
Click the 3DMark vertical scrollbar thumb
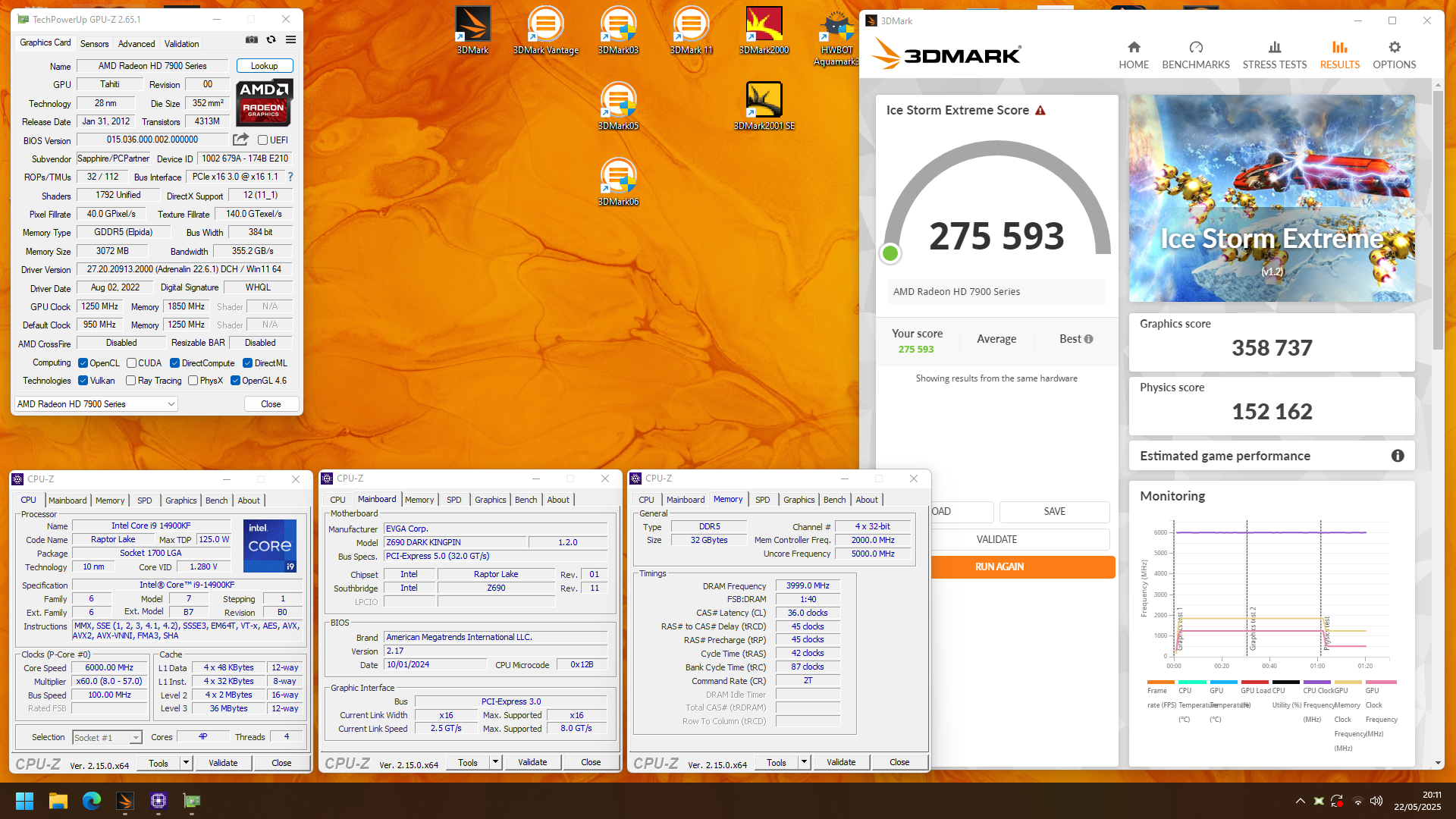click(1438, 220)
